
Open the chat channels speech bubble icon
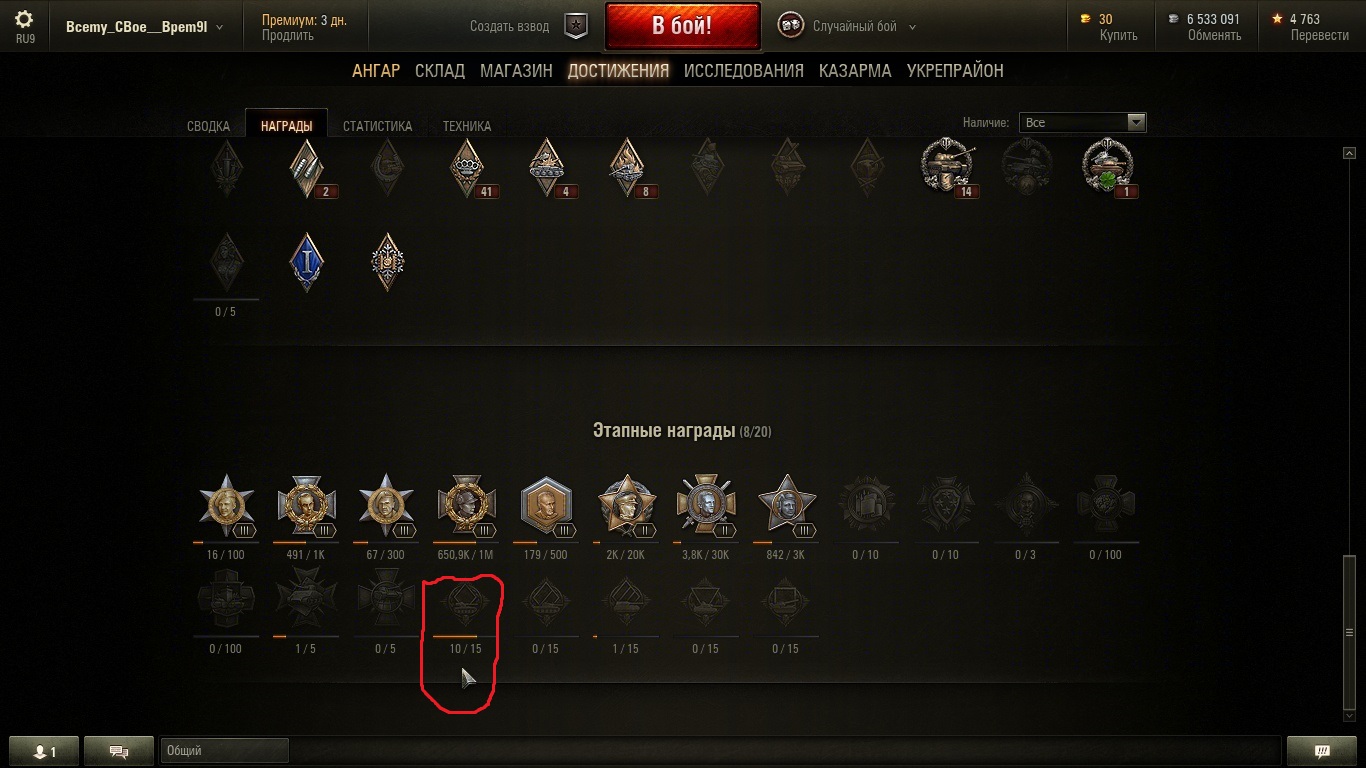pos(119,751)
